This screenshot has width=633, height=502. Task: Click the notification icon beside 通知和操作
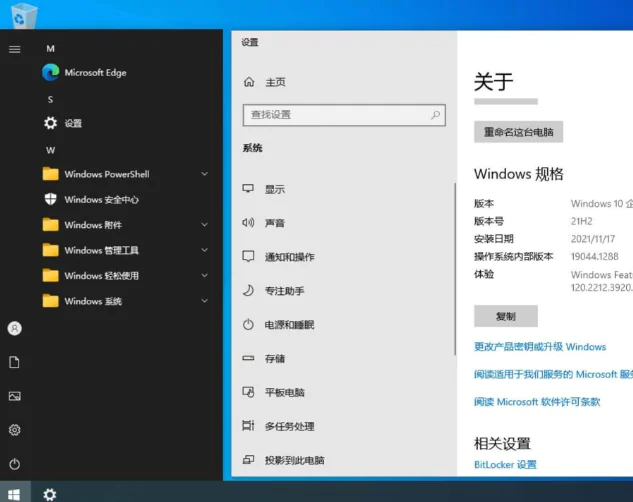pyautogui.click(x=248, y=256)
